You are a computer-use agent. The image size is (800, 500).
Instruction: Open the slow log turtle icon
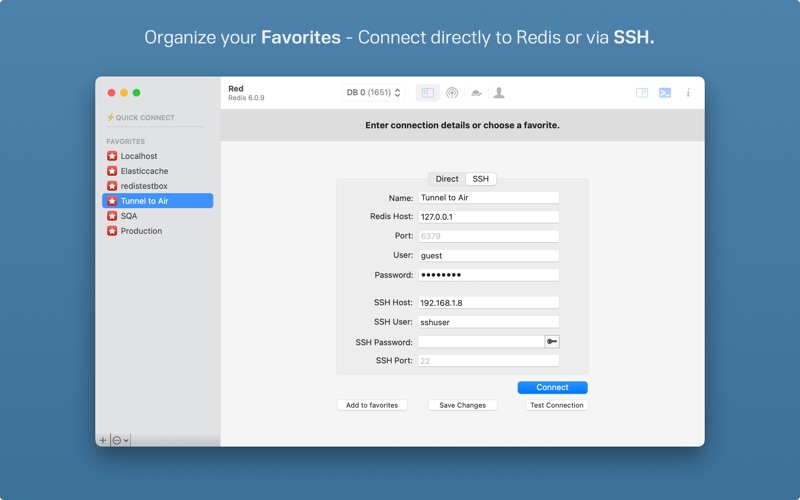pyautogui.click(x=477, y=93)
